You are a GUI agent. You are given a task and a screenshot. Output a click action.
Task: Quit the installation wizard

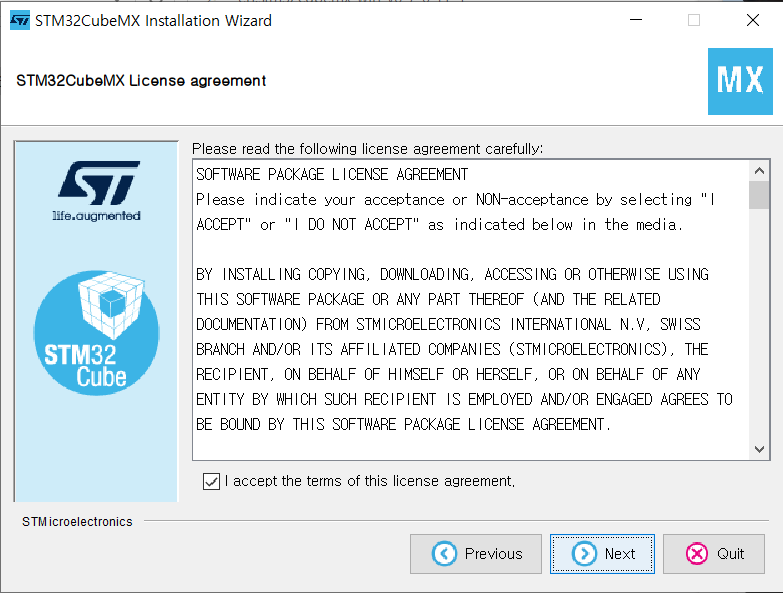click(714, 554)
